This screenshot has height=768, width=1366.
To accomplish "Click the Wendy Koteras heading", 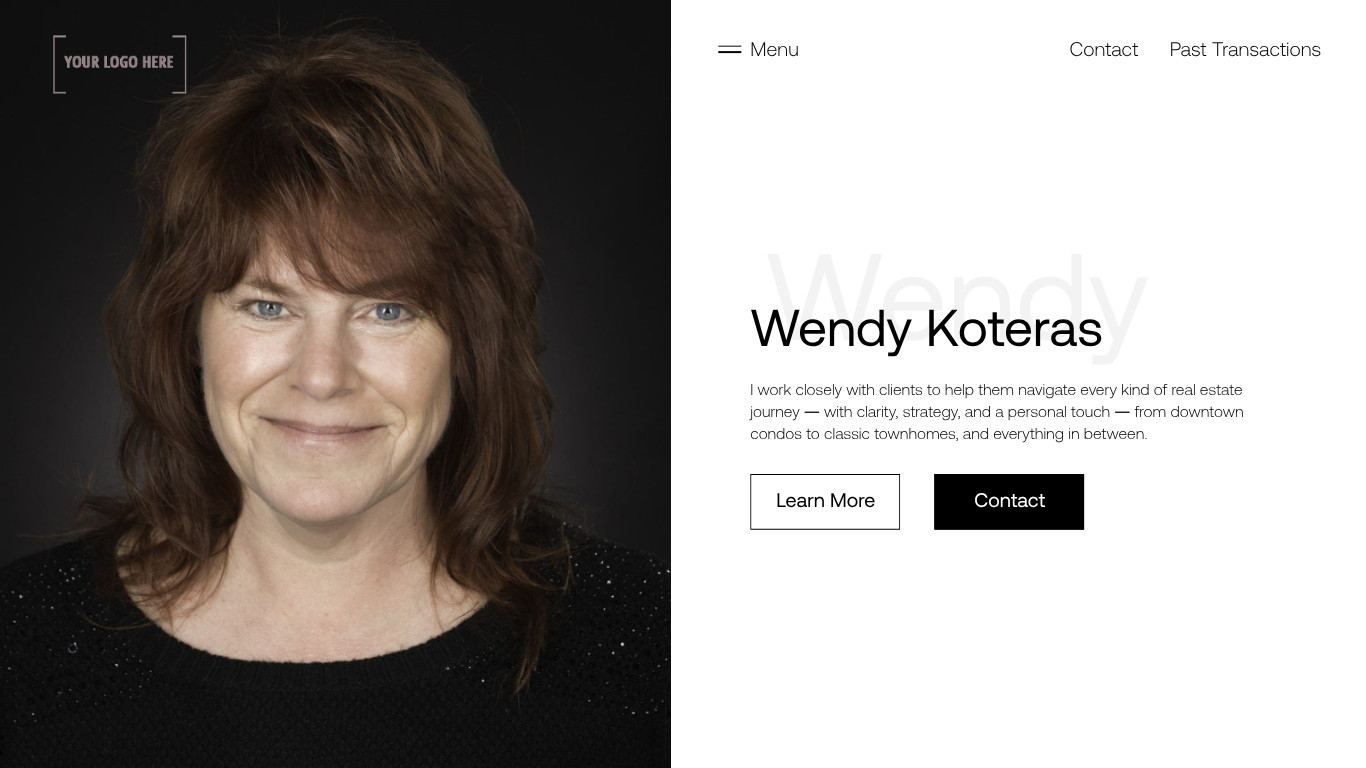I will (926, 328).
